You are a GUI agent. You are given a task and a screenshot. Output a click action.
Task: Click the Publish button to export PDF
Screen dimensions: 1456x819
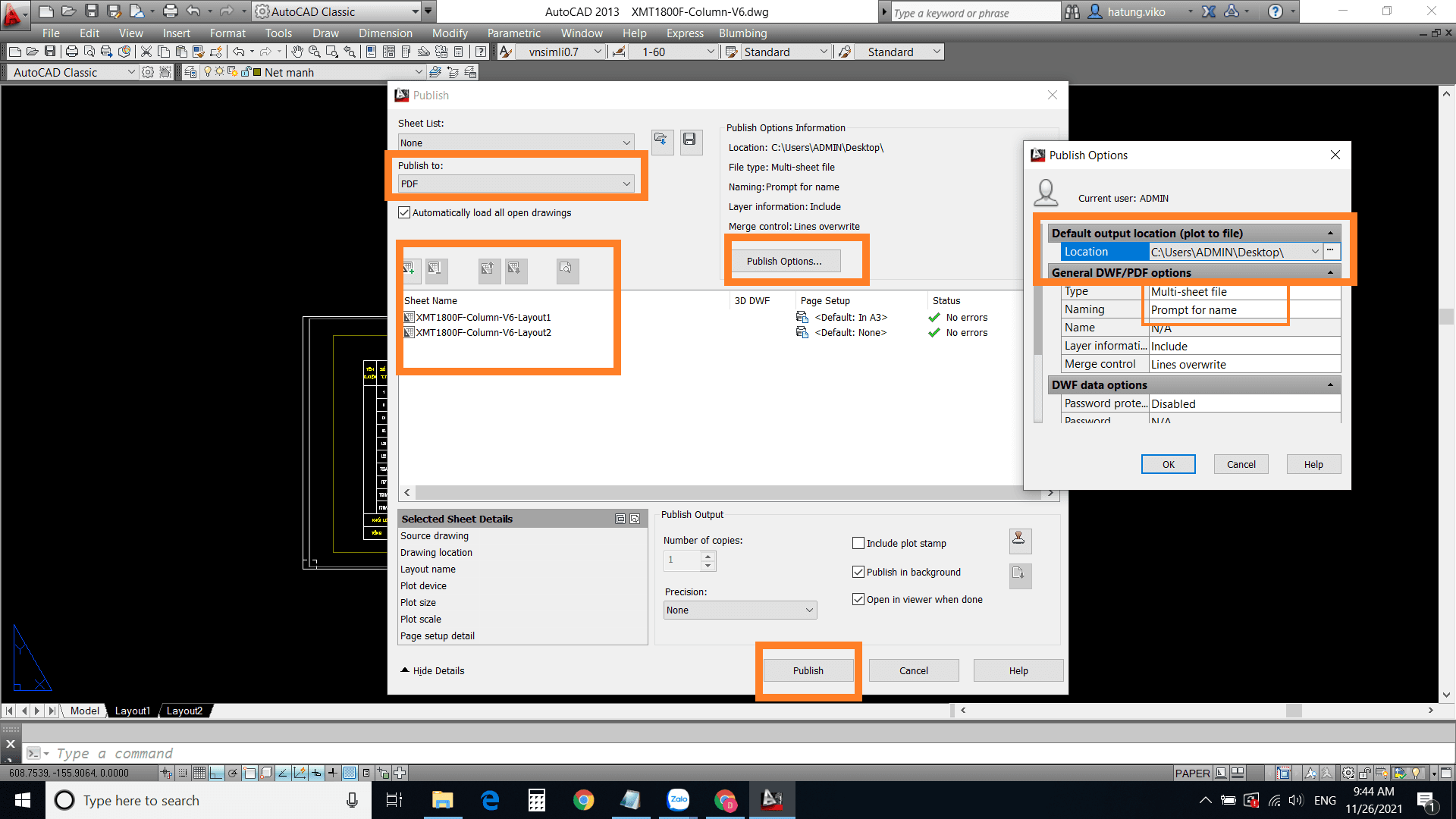[808, 670]
